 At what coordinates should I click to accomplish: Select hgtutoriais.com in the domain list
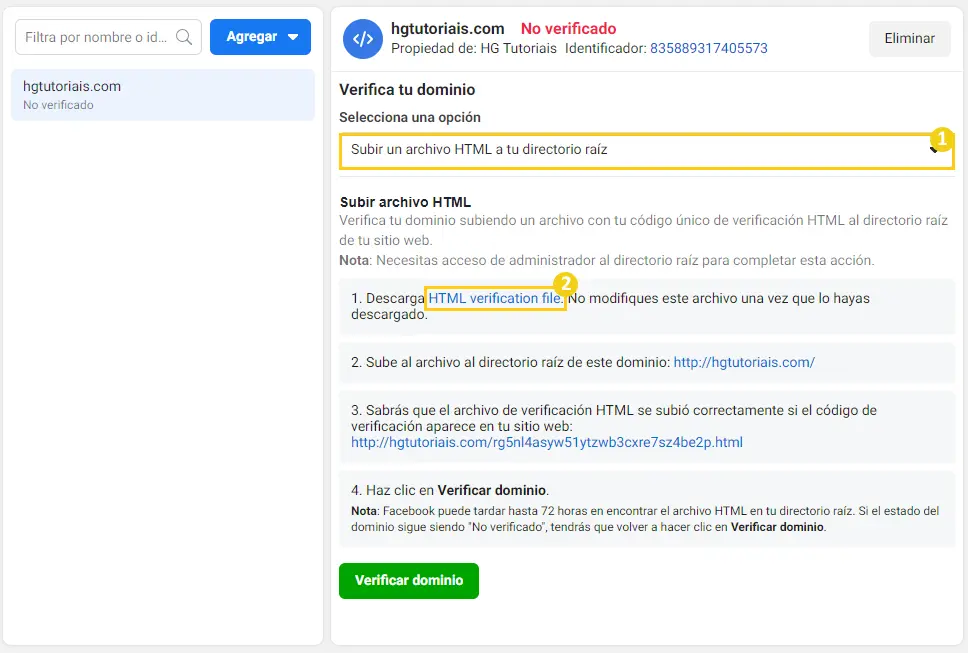163,94
